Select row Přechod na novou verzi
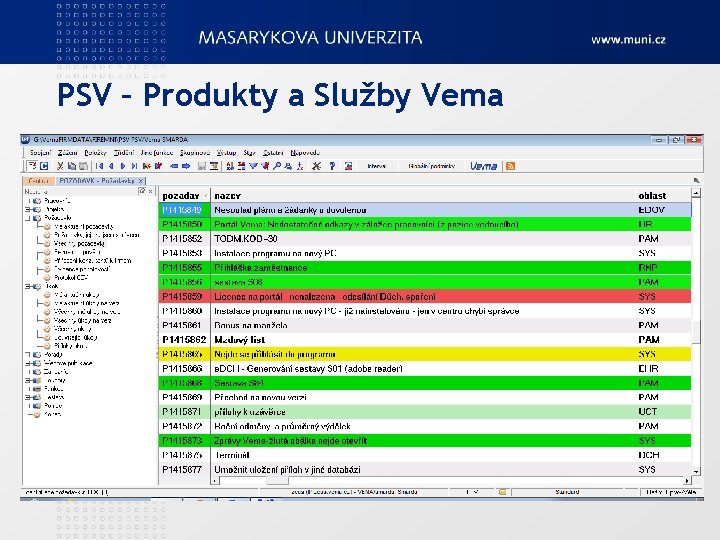 pos(425,398)
